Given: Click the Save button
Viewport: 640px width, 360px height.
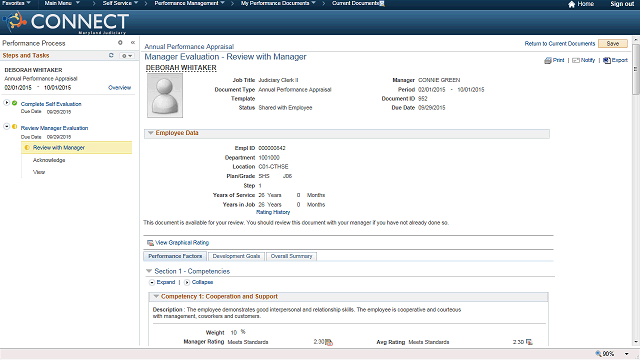Looking at the screenshot, I should tap(613, 44).
